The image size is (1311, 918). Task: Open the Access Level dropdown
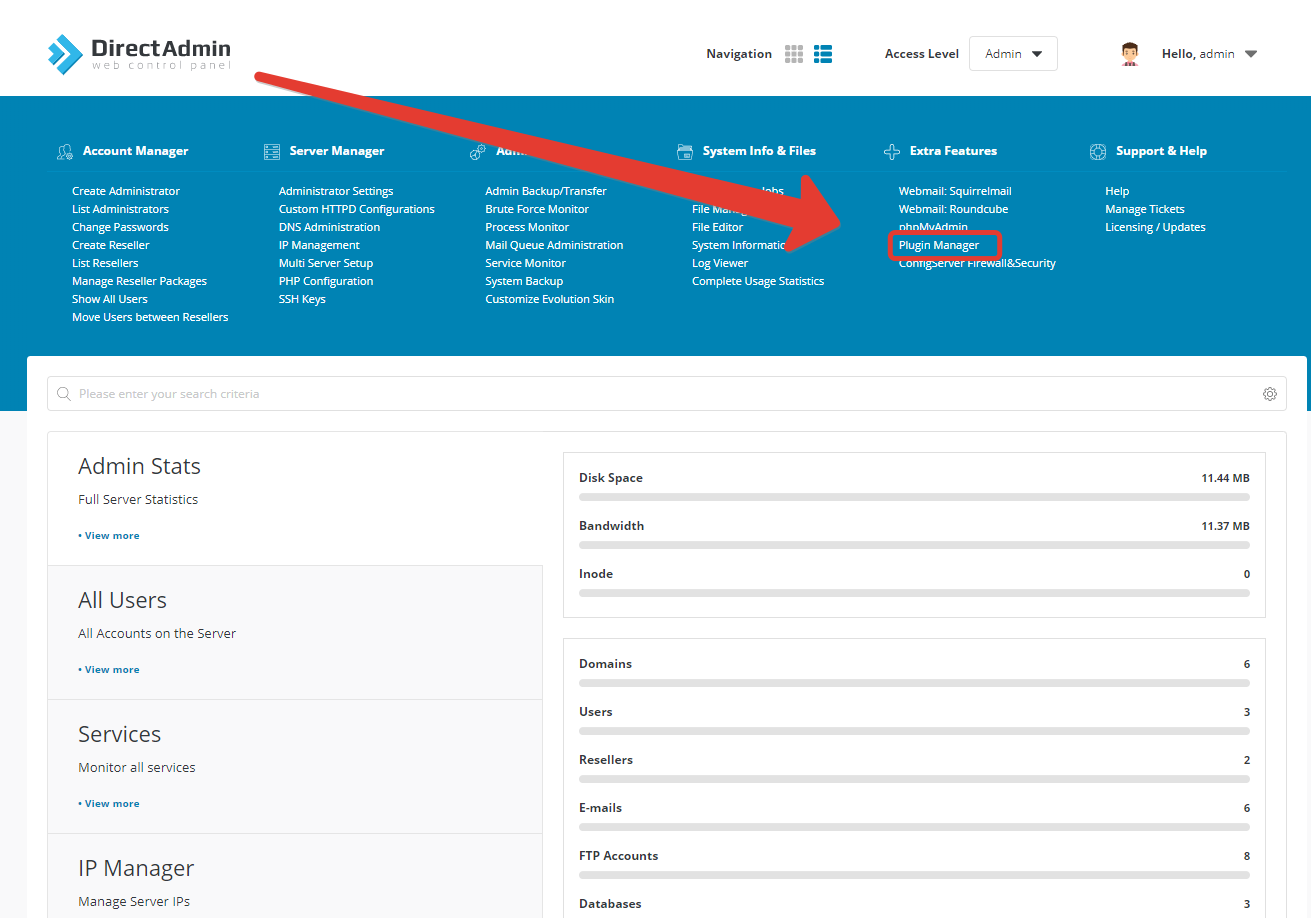[x=1012, y=53]
